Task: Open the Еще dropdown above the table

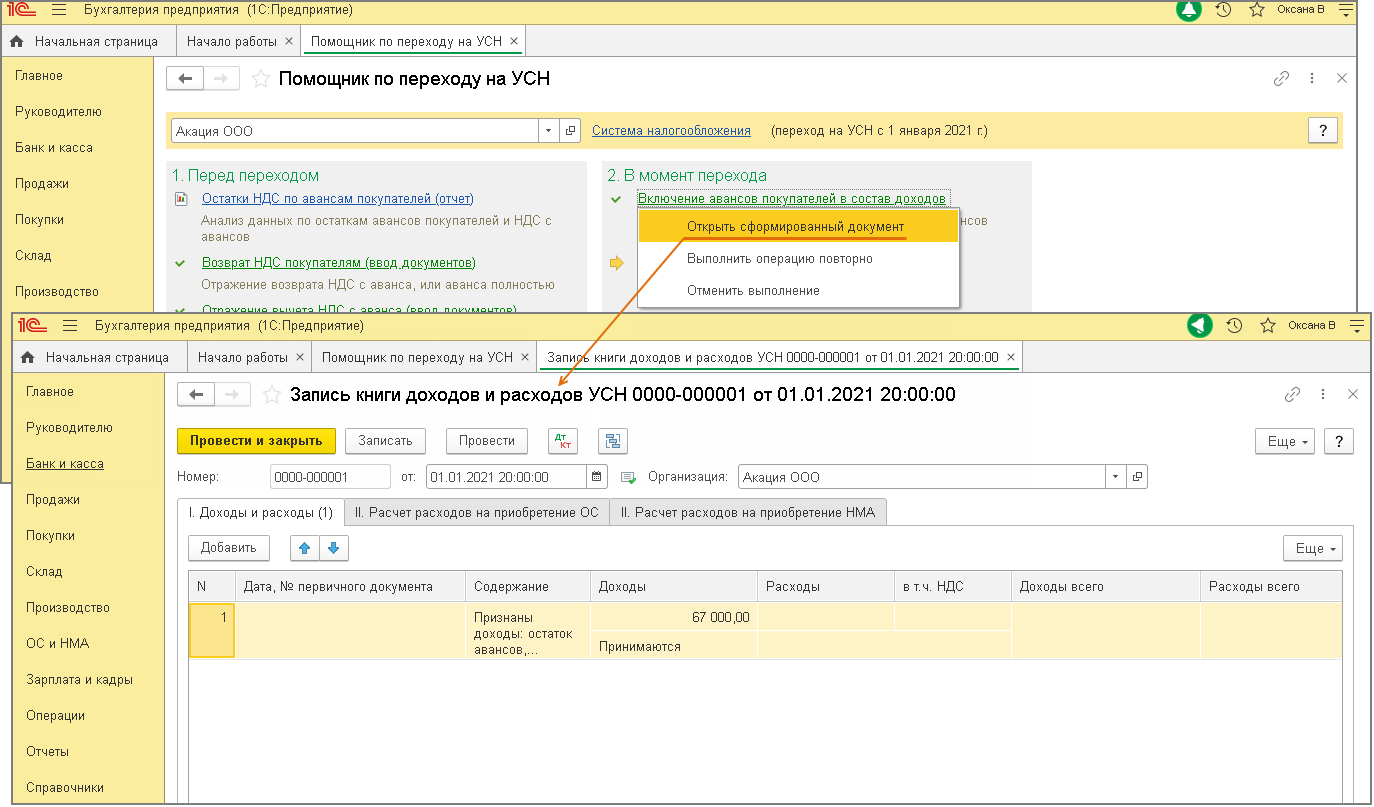Action: (1313, 548)
